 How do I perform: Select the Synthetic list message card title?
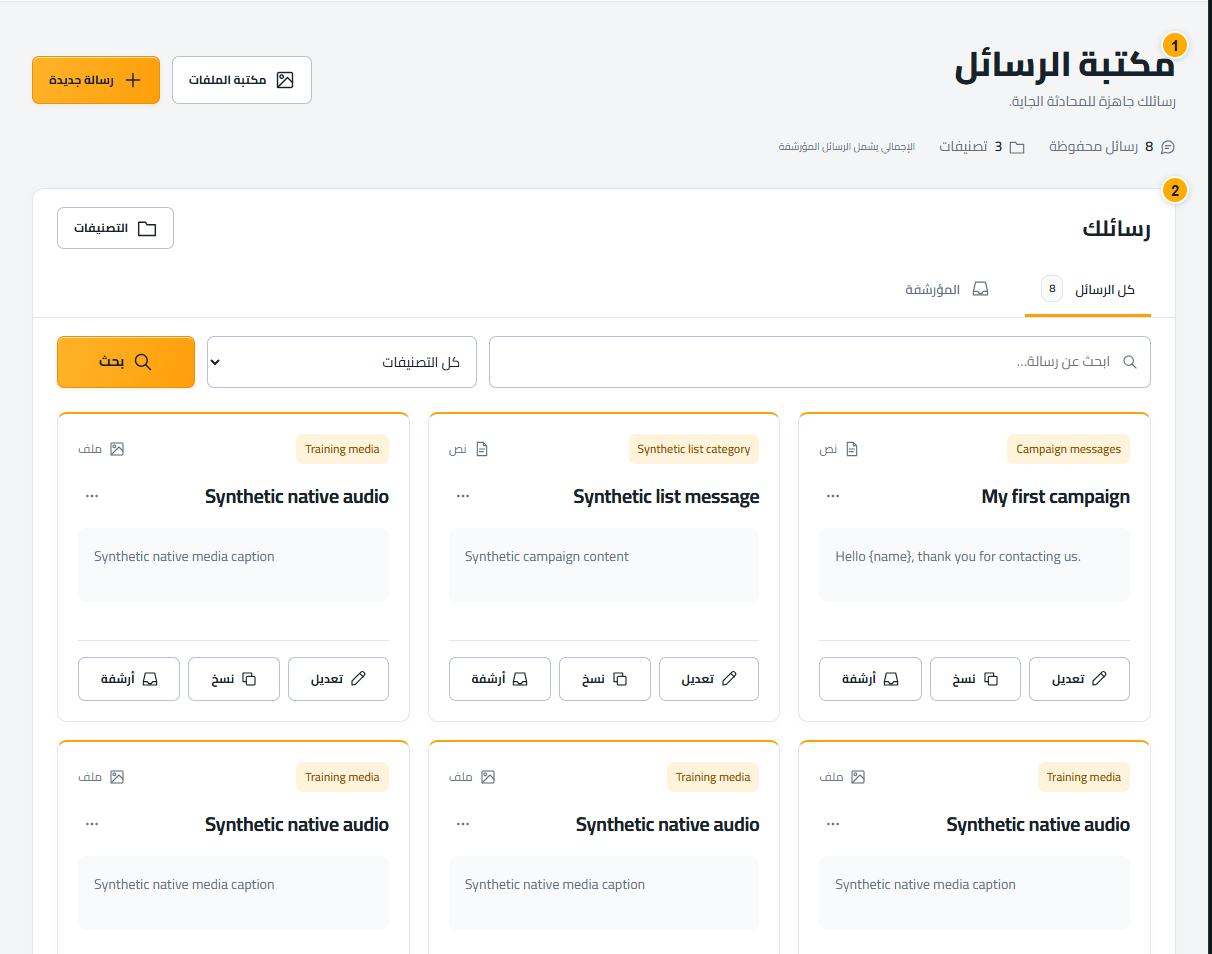666,497
